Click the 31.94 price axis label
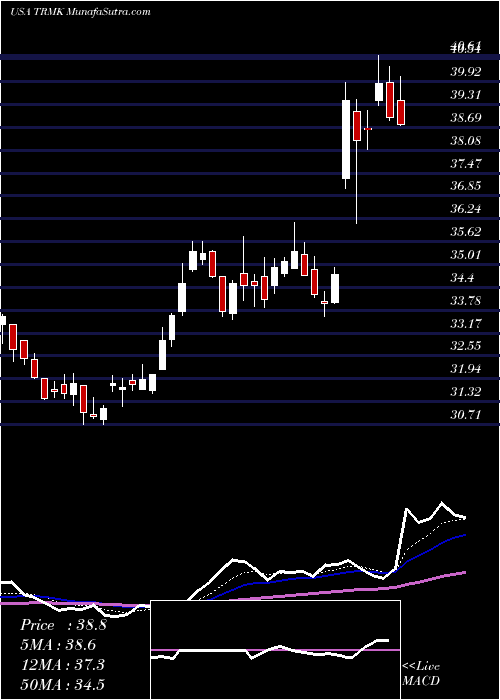Image resolution: width=500 pixels, height=700 pixels. click(466, 369)
